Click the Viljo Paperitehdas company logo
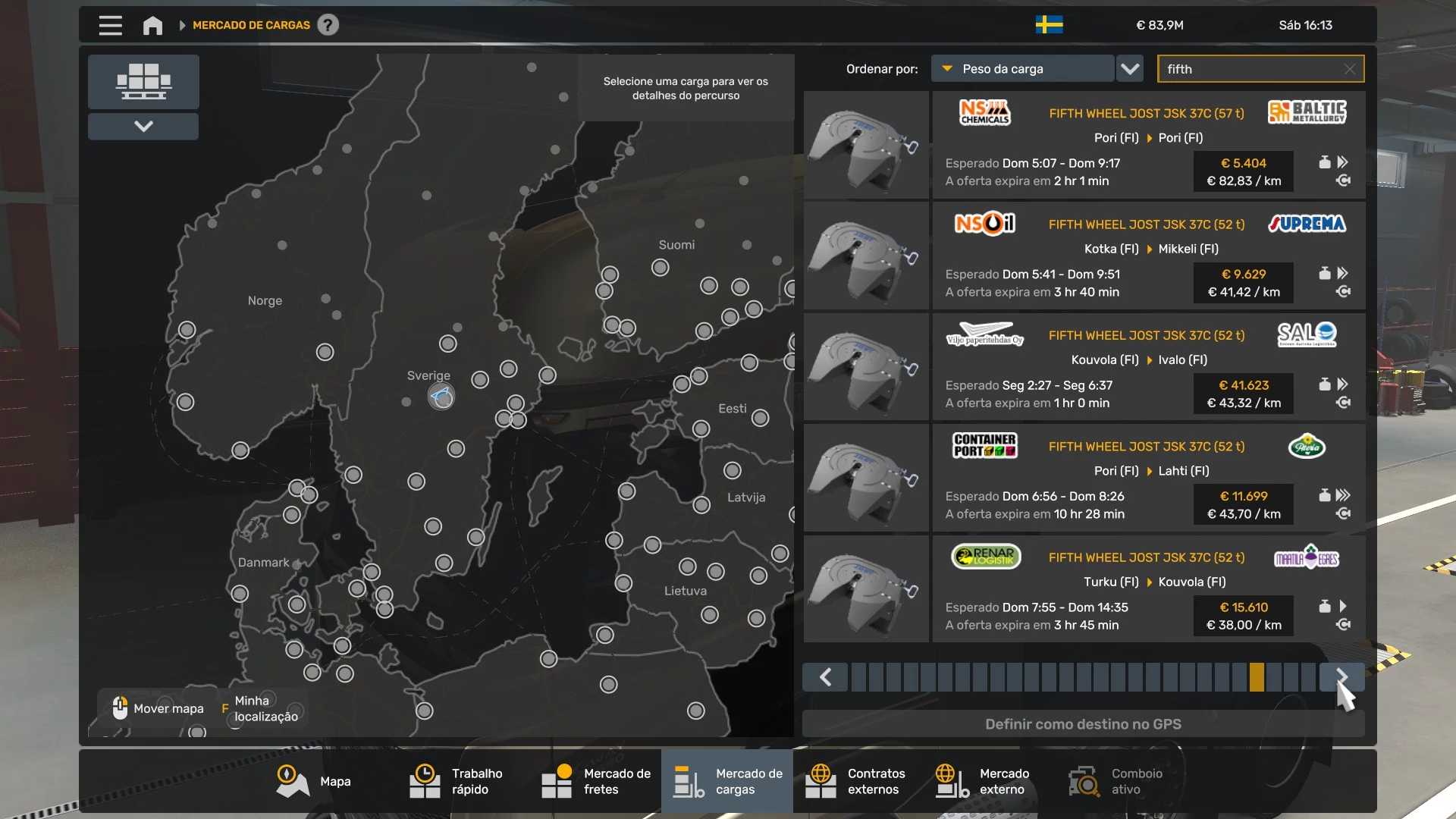This screenshot has height=819, width=1456. pyautogui.click(x=984, y=334)
